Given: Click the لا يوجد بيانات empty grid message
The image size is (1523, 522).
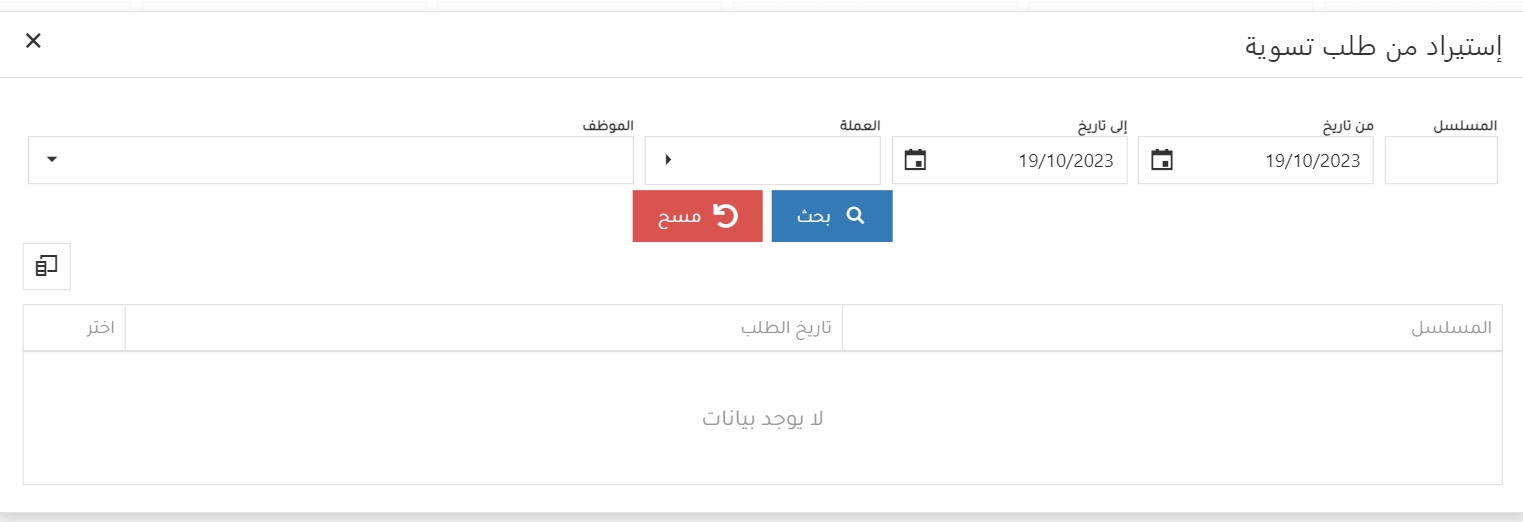Looking at the screenshot, I should [762, 418].
